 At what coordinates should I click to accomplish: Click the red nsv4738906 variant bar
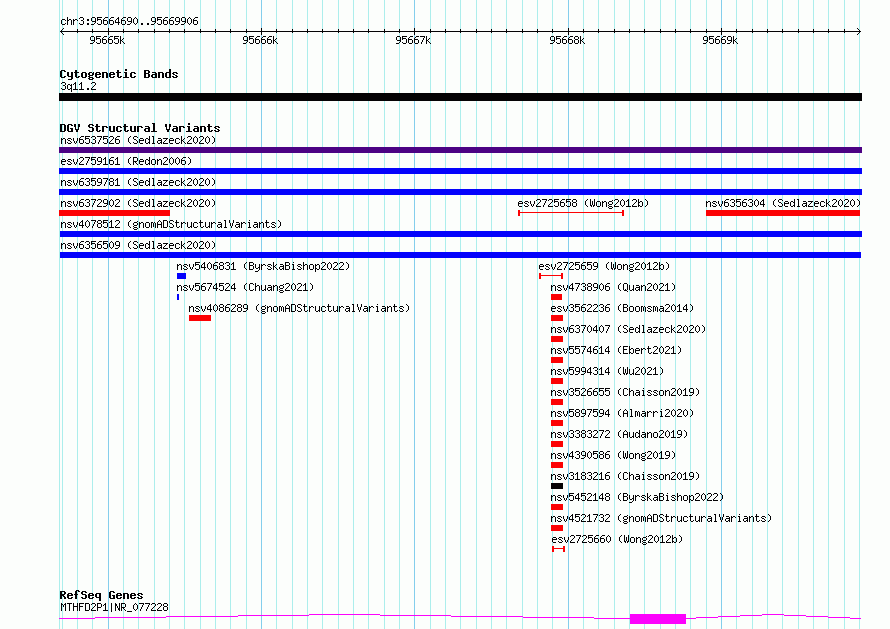[x=556, y=297]
